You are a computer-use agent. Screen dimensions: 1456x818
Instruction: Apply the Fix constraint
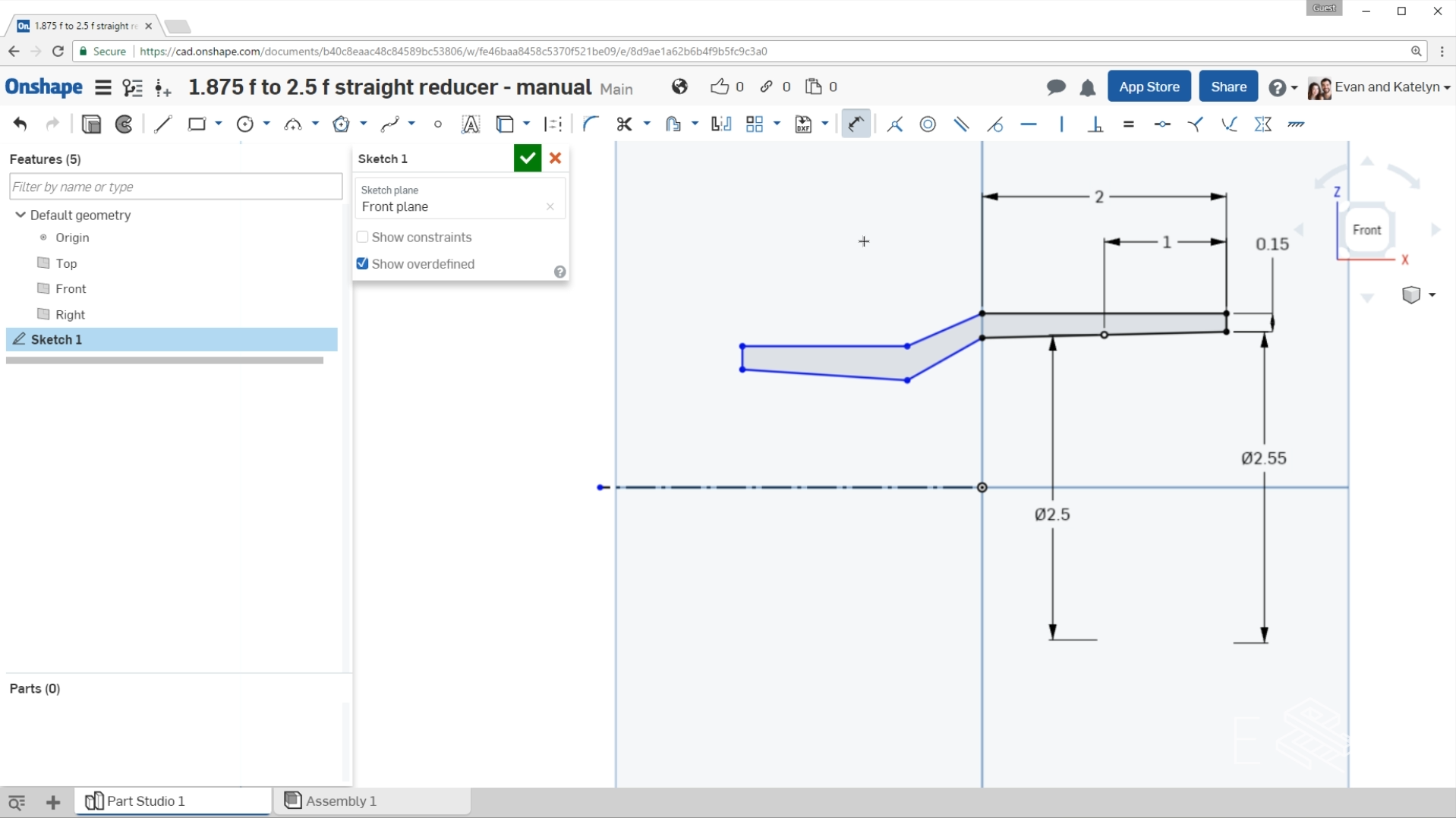coord(1296,124)
